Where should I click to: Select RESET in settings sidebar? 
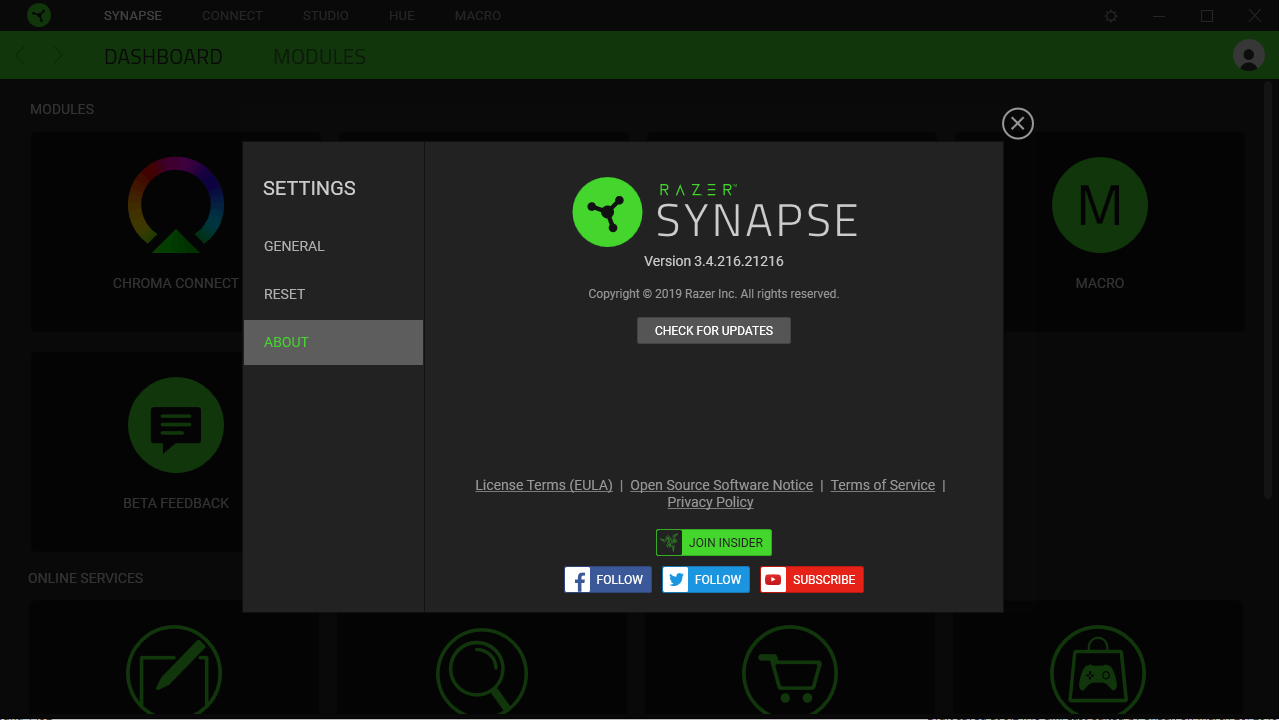pyautogui.click(x=333, y=294)
